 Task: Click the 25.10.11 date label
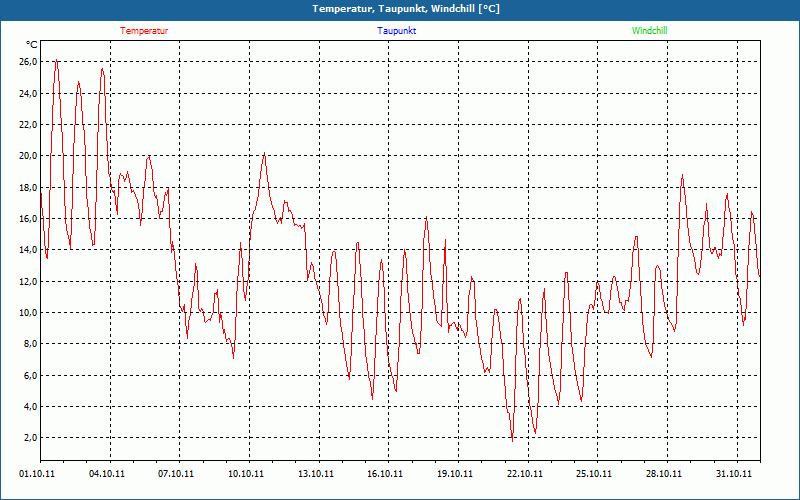click(594, 473)
